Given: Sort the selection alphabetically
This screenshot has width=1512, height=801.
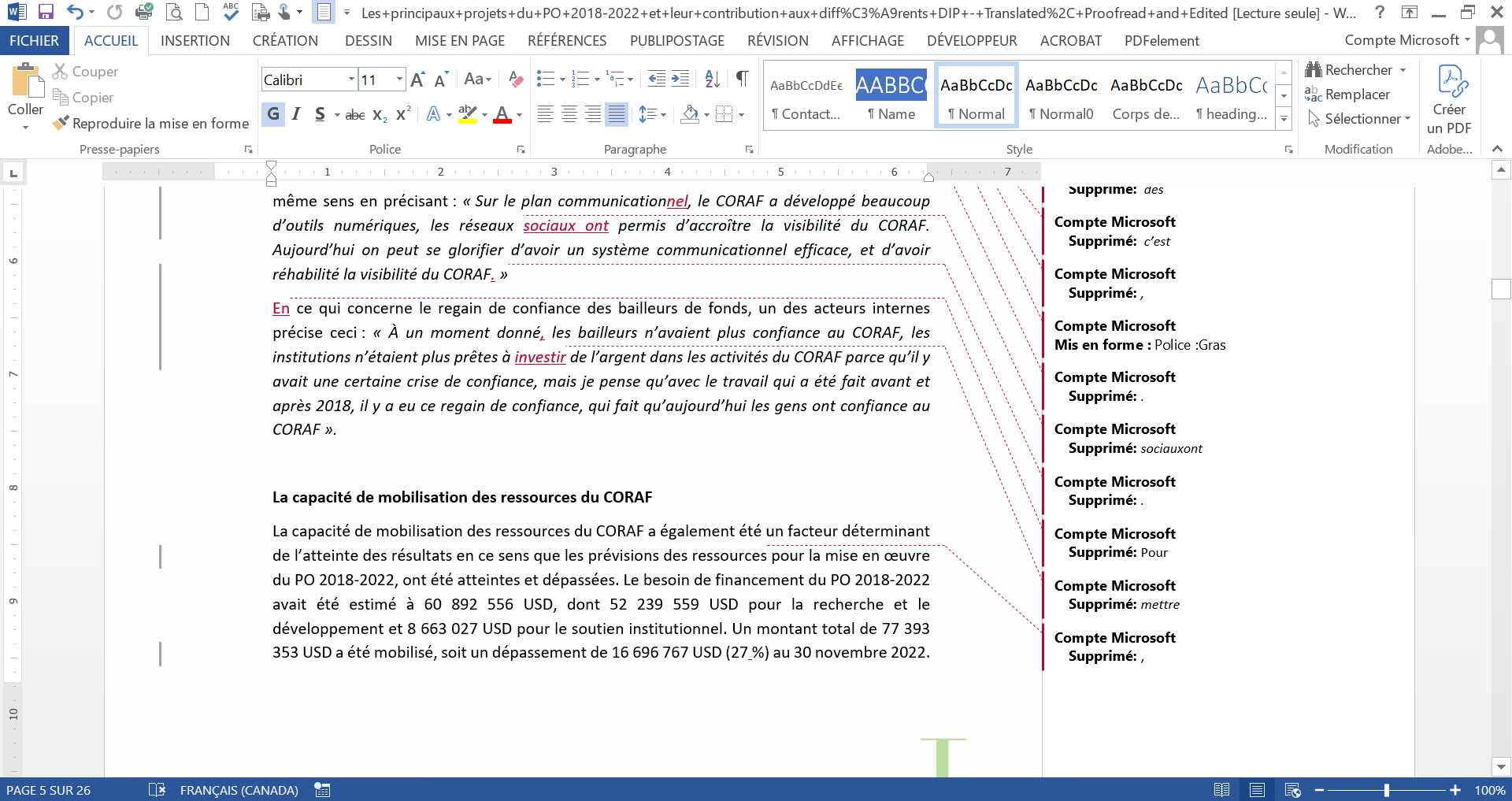Looking at the screenshot, I should pos(712,79).
